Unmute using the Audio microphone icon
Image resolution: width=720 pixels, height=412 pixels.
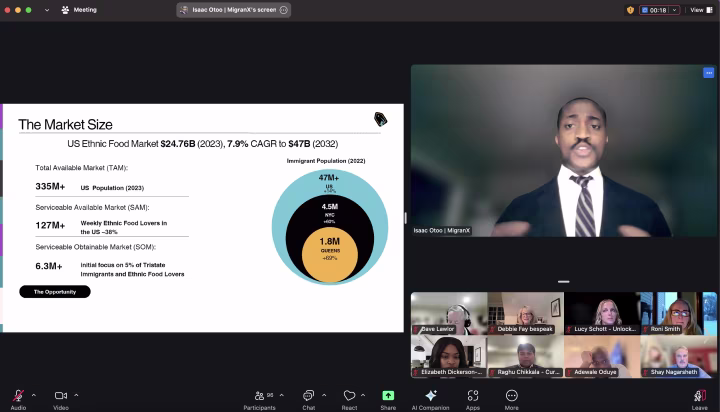pyautogui.click(x=18, y=396)
